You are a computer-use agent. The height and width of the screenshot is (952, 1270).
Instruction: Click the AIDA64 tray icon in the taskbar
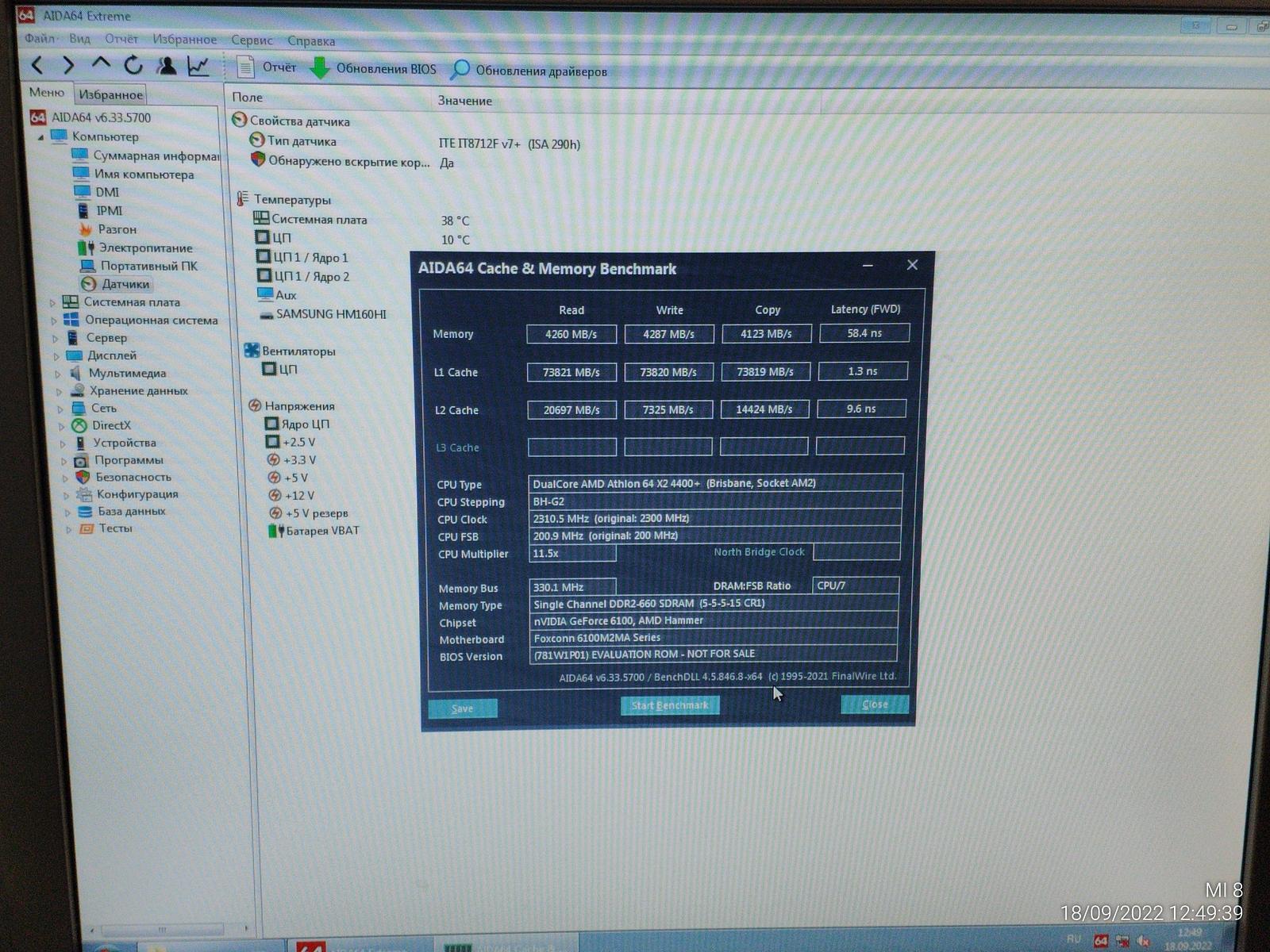1100,941
